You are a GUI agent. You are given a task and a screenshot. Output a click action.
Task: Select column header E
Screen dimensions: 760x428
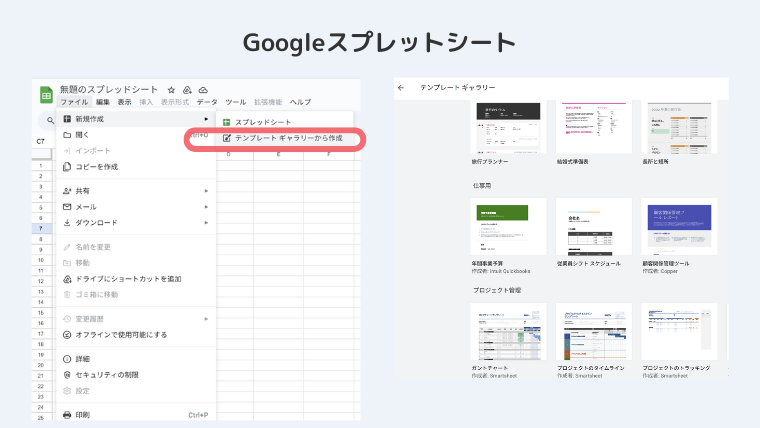(x=278, y=154)
